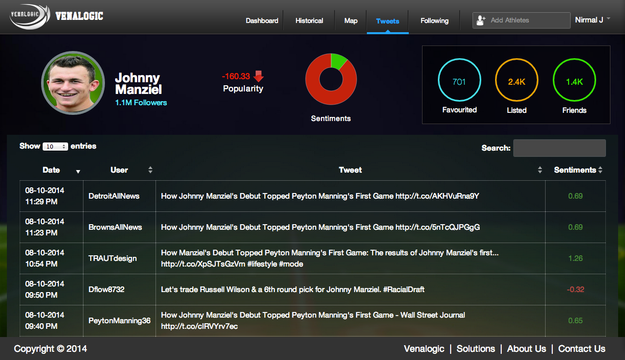Click the Sentiments donut chart

(x=331, y=79)
